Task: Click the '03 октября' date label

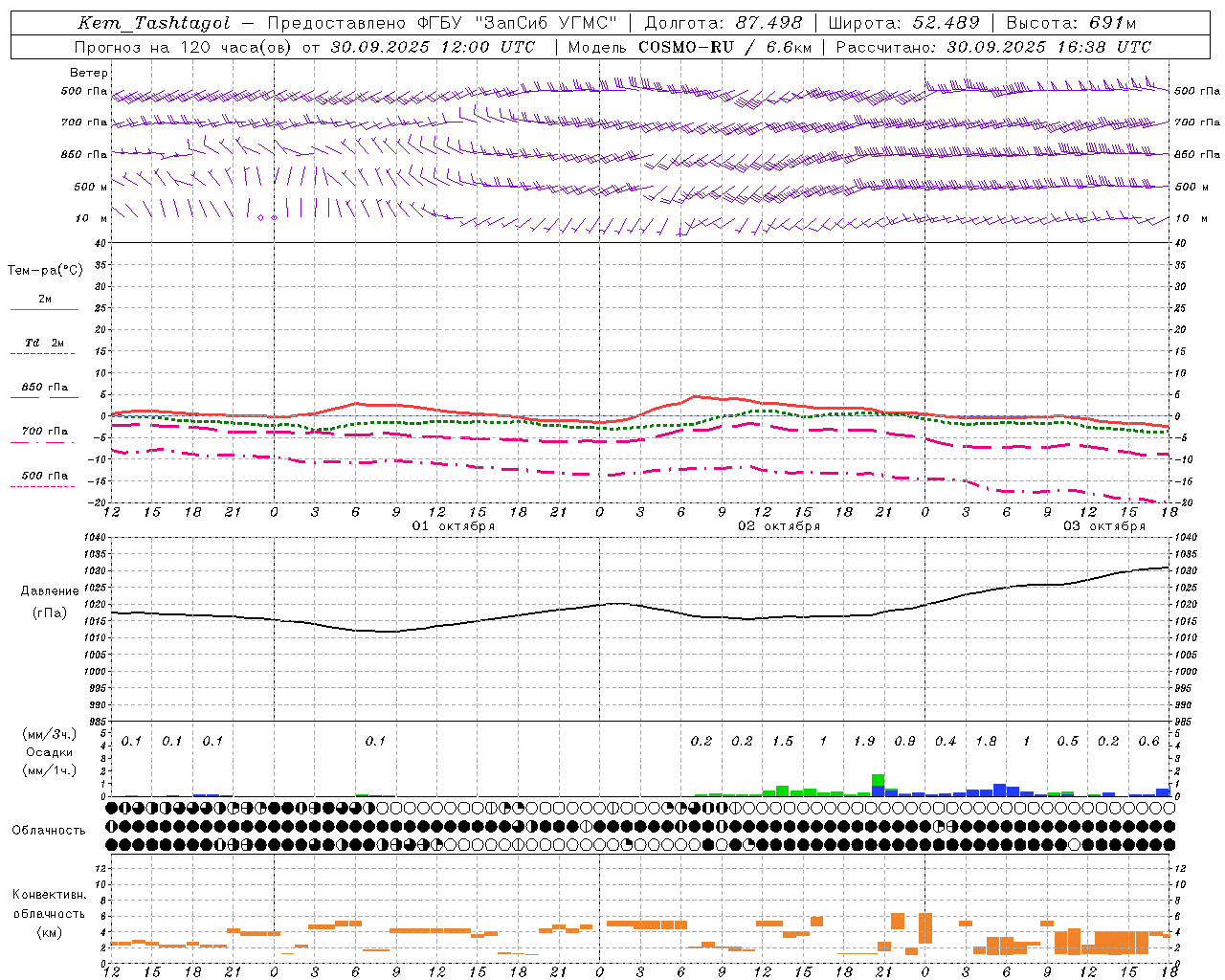Action: click(x=1104, y=526)
